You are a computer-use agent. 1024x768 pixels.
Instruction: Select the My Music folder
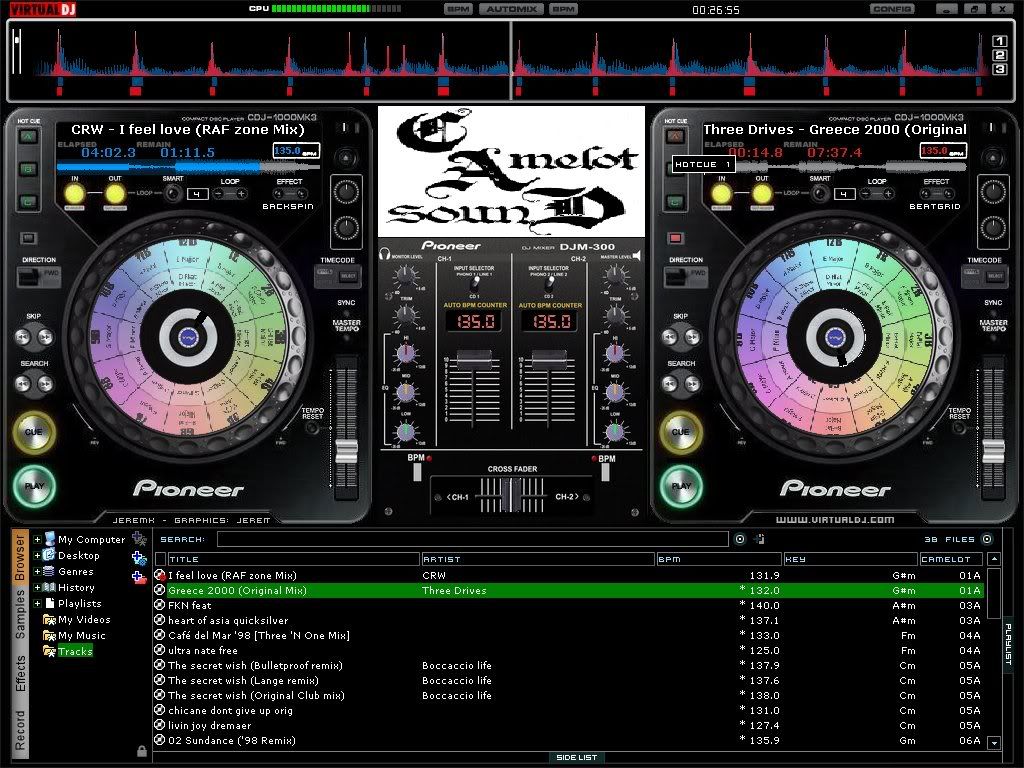(x=74, y=635)
